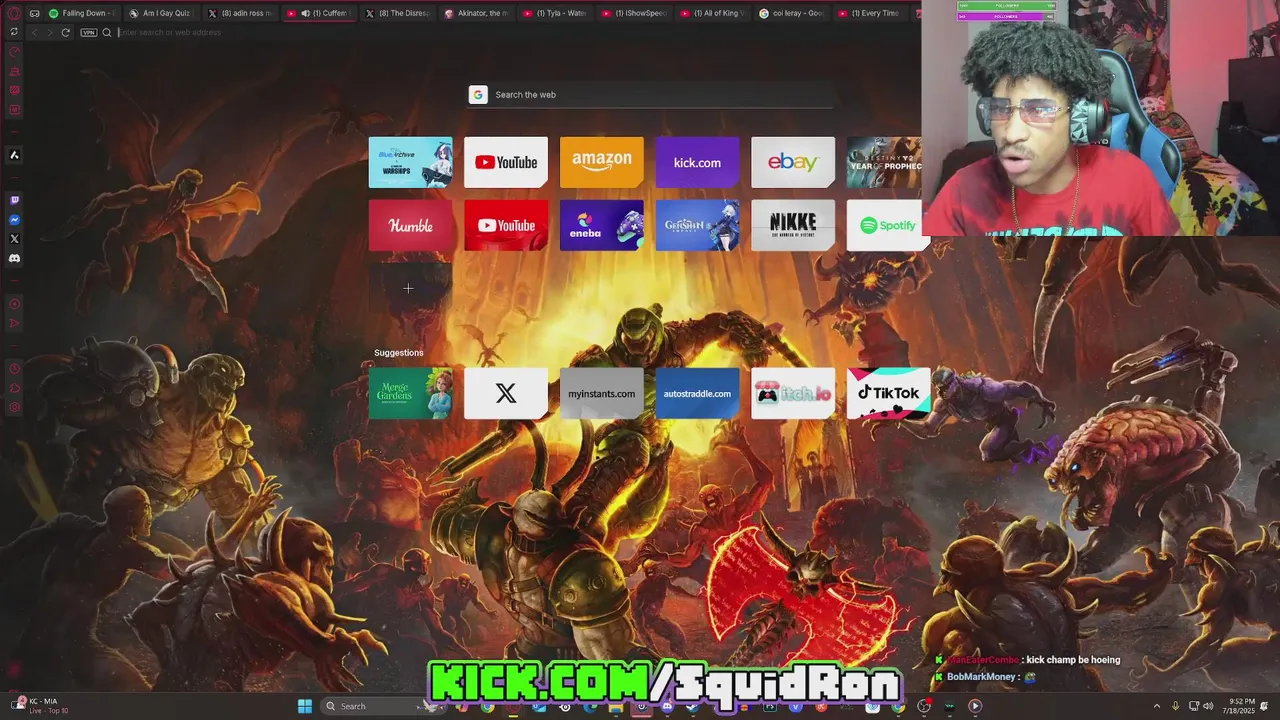Open the kick.com speed dial tile
1280x720 pixels.
pyautogui.click(x=697, y=162)
